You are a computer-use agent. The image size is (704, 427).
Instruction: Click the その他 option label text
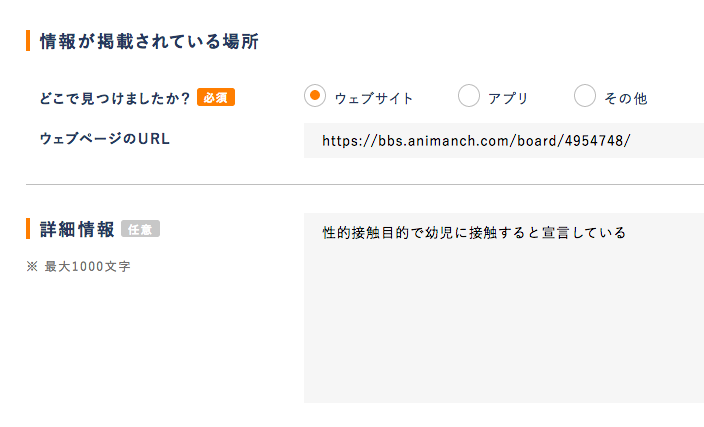tap(626, 98)
